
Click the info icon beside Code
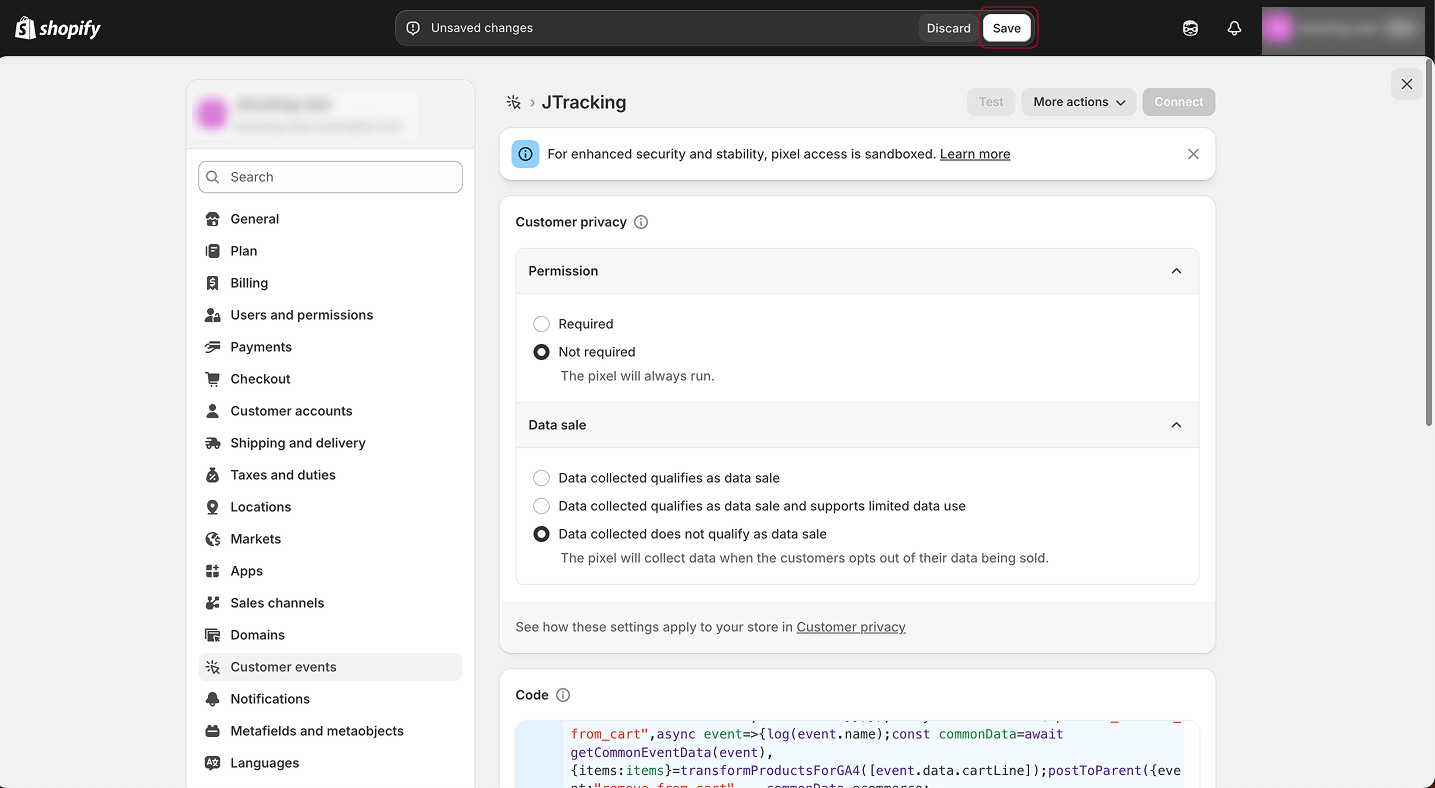(563, 695)
